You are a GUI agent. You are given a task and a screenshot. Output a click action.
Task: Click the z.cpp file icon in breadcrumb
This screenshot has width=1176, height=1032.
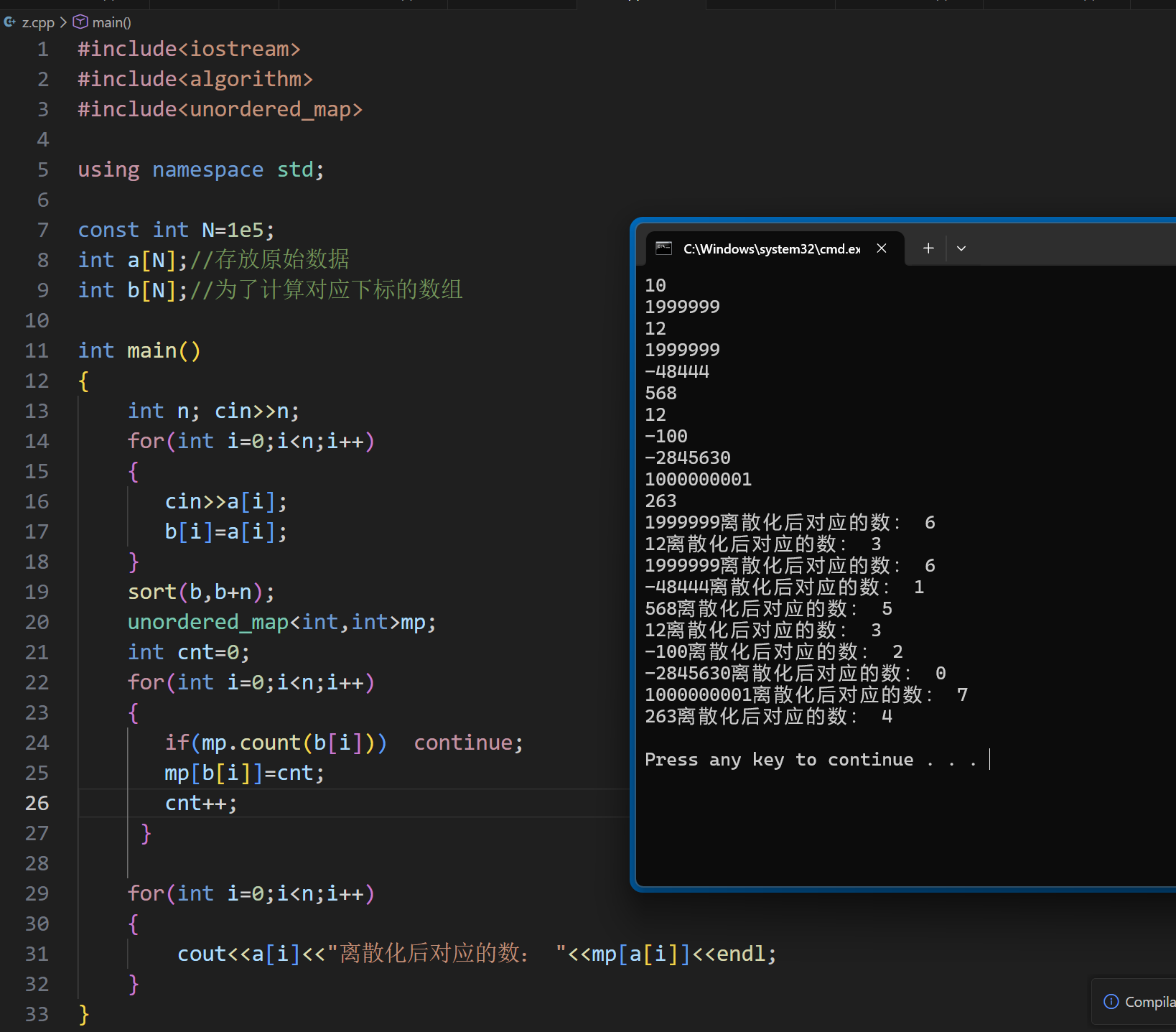pos(10,22)
